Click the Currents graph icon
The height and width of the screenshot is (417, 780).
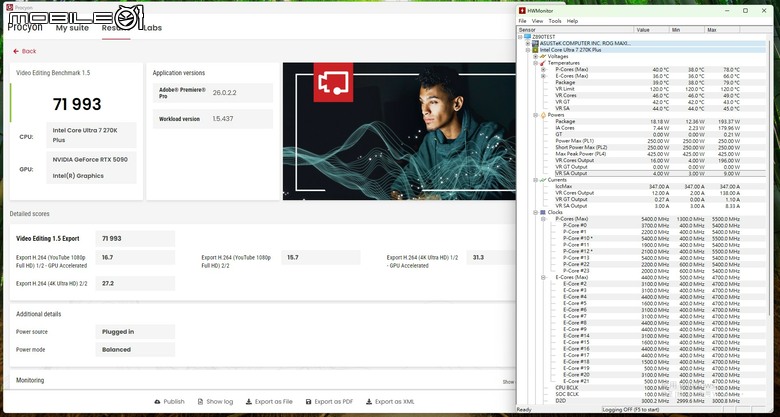[543, 180]
